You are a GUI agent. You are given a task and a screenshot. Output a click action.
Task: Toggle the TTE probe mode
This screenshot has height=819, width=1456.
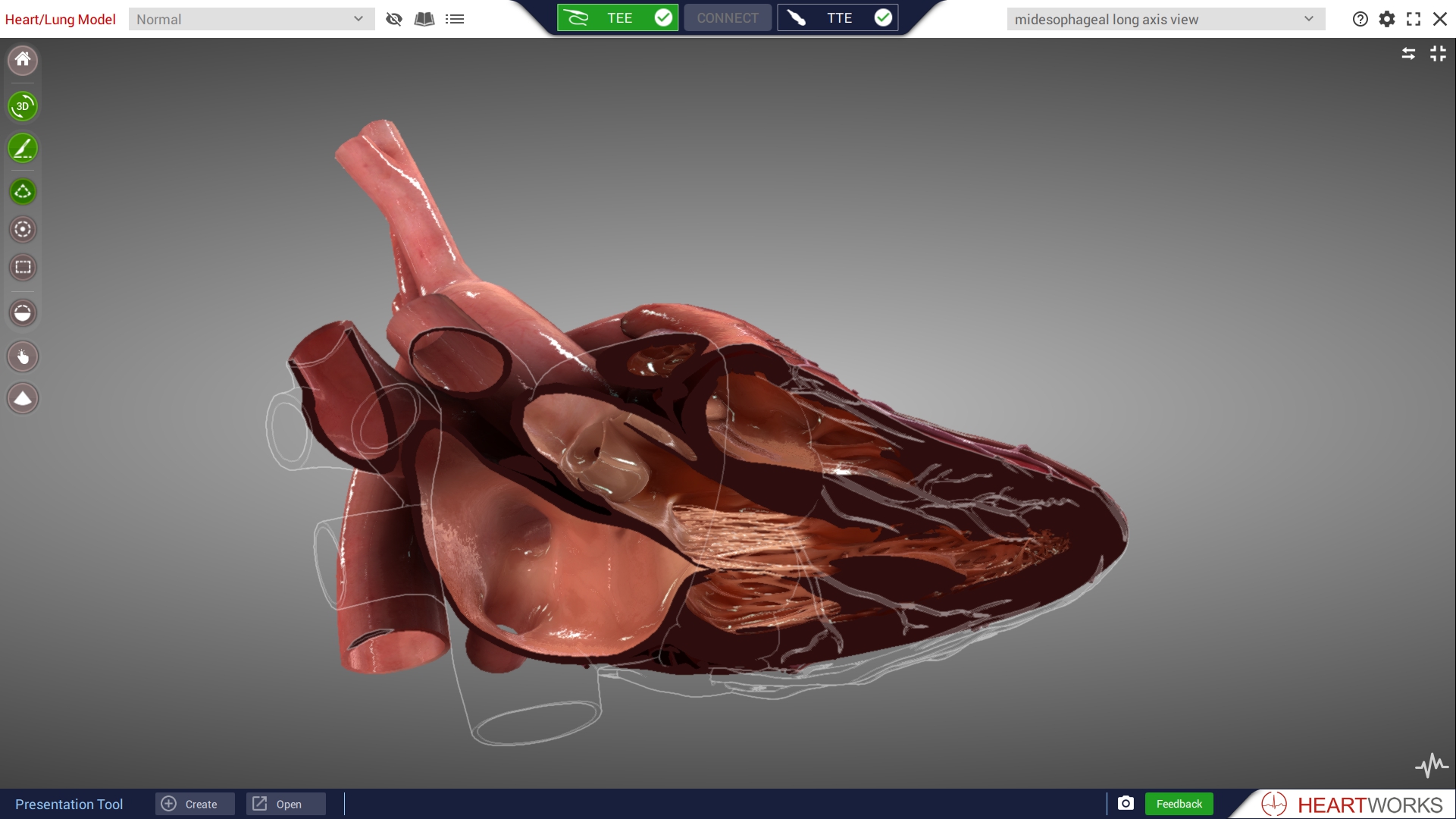tap(838, 17)
